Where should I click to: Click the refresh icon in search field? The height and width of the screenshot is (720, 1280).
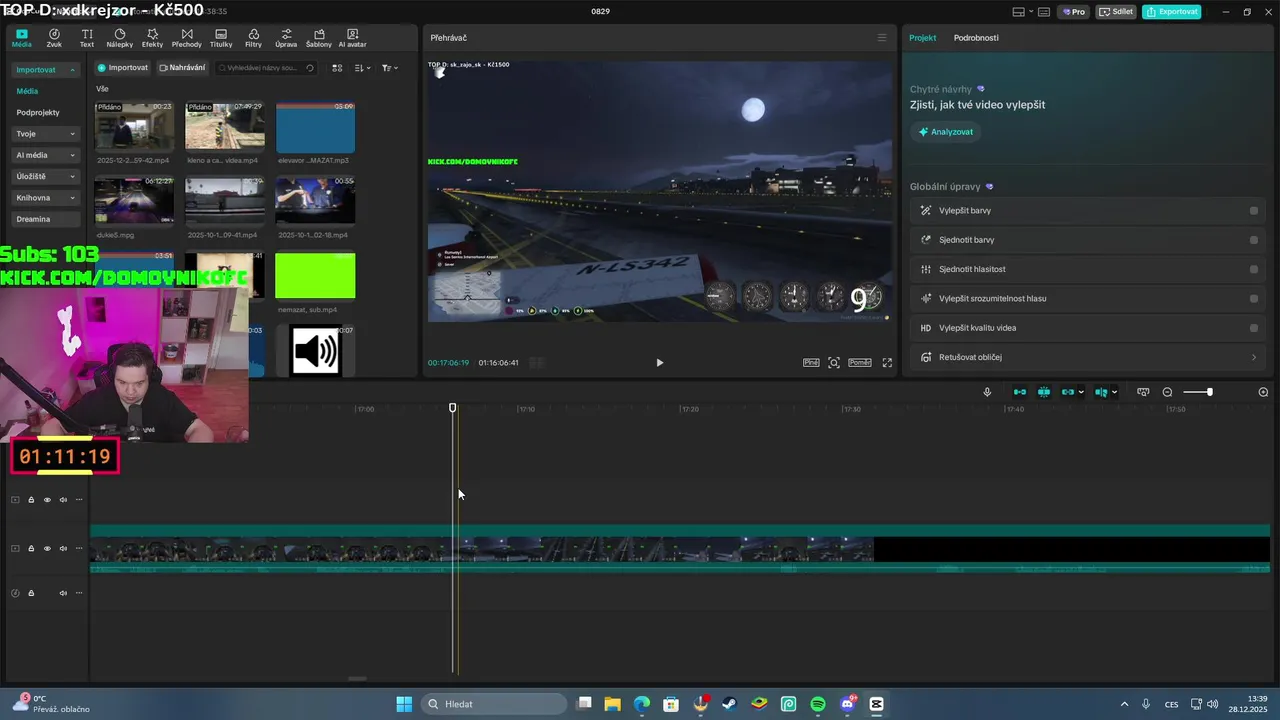pyautogui.click(x=310, y=68)
